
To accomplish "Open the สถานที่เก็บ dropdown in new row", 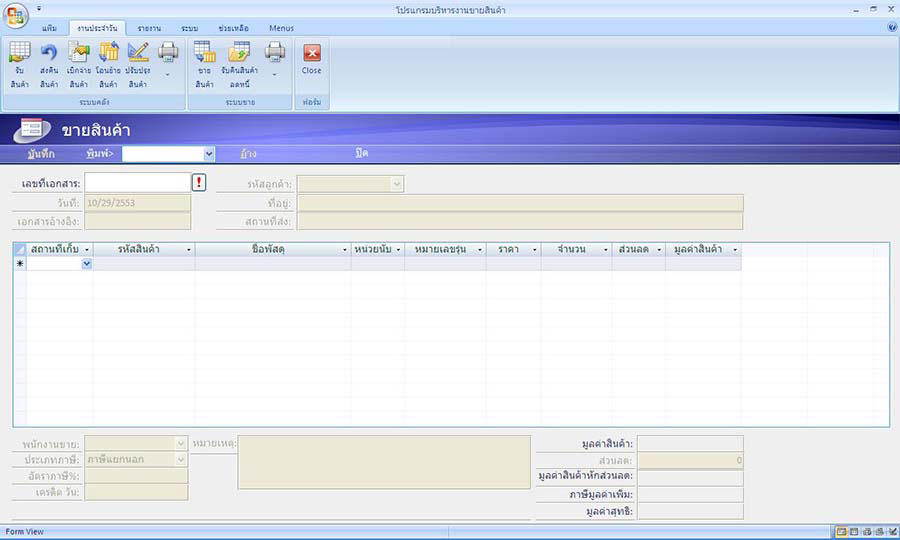I will click(86, 263).
